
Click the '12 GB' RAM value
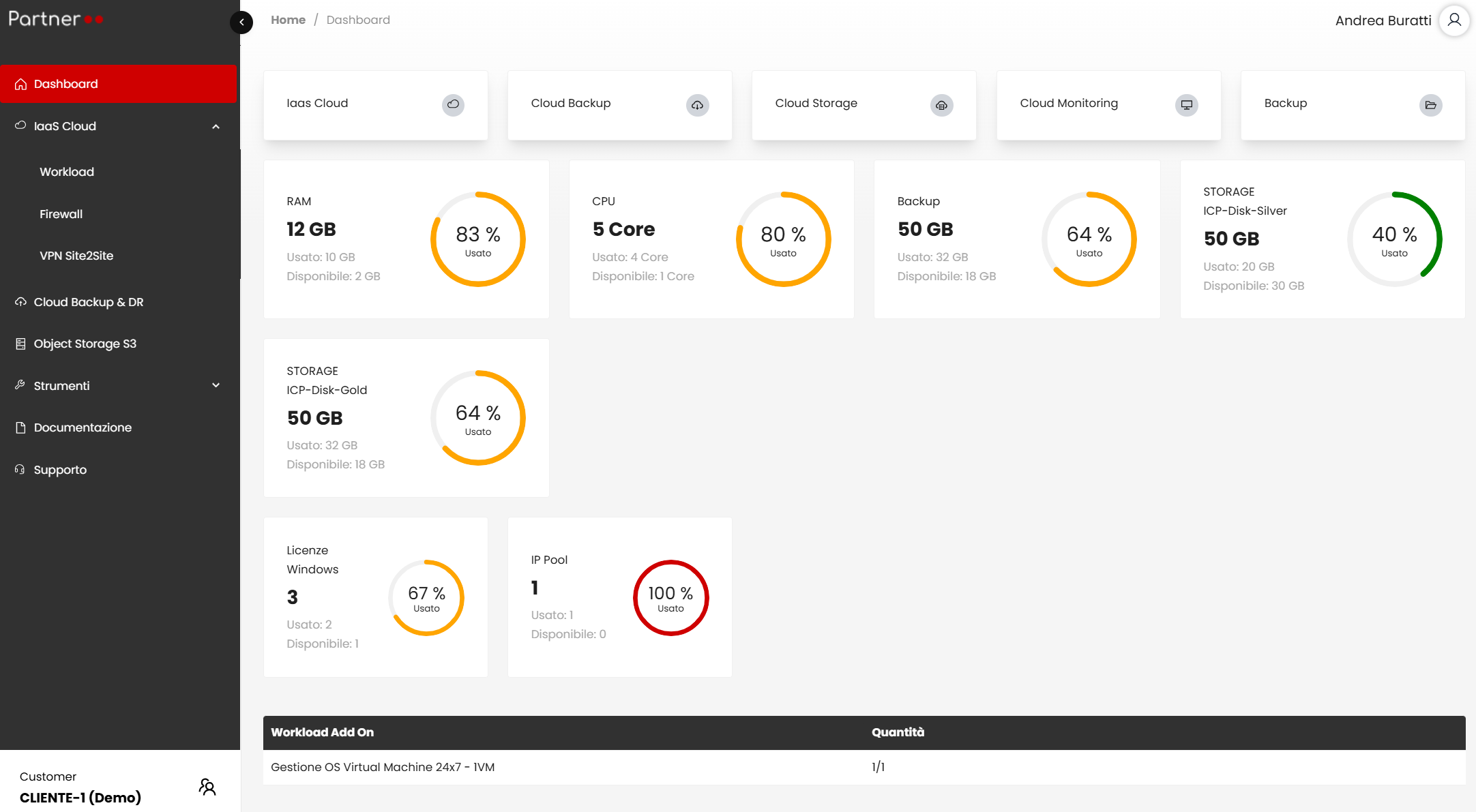(312, 229)
